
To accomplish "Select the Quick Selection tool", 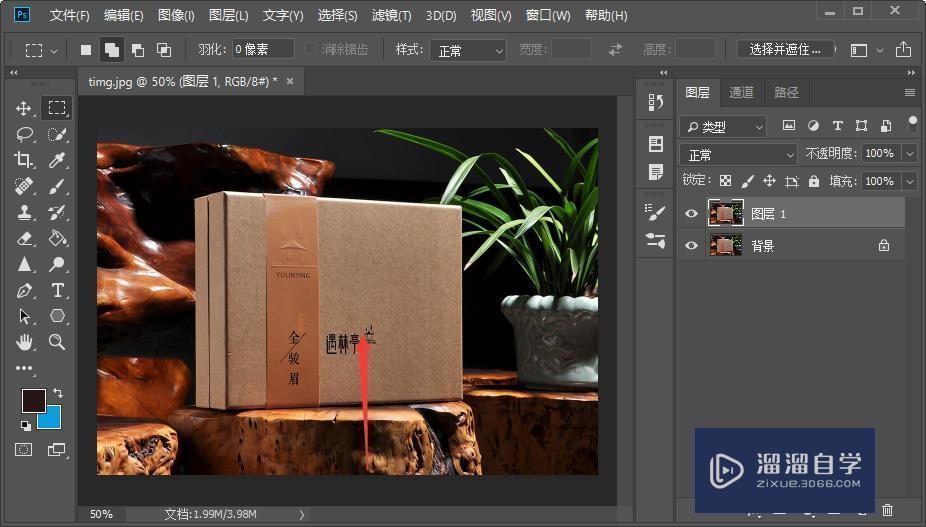I will point(57,134).
